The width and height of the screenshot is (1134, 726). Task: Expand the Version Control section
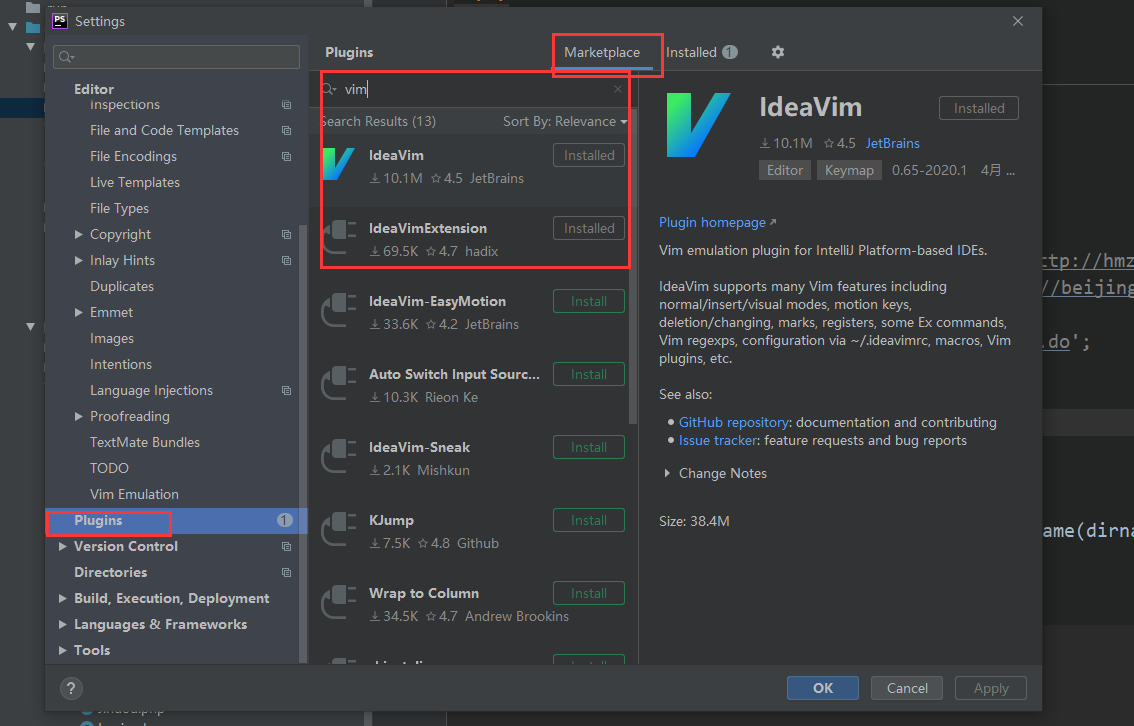click(63, 547)
